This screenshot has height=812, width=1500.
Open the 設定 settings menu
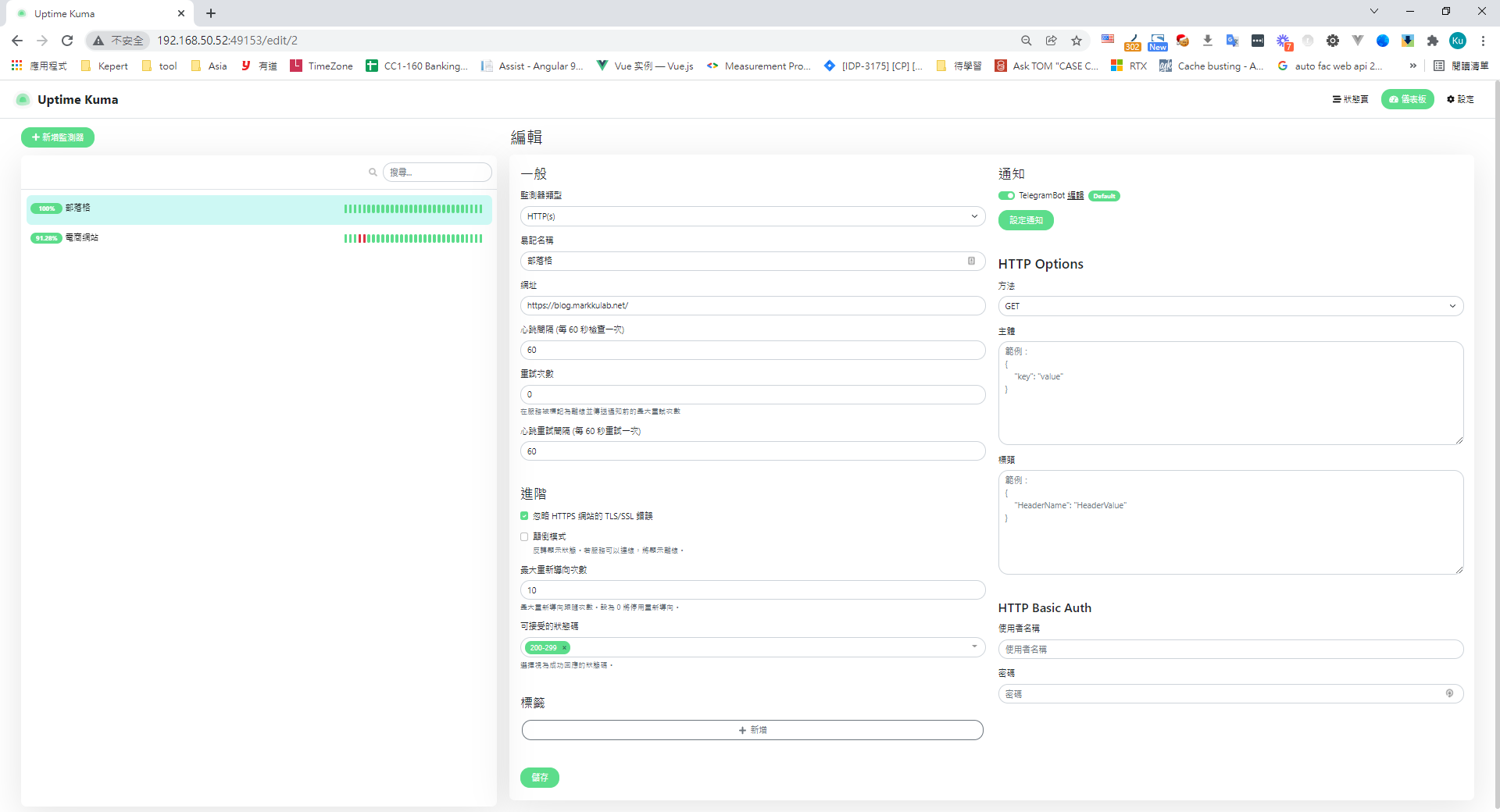(1460, 99)
